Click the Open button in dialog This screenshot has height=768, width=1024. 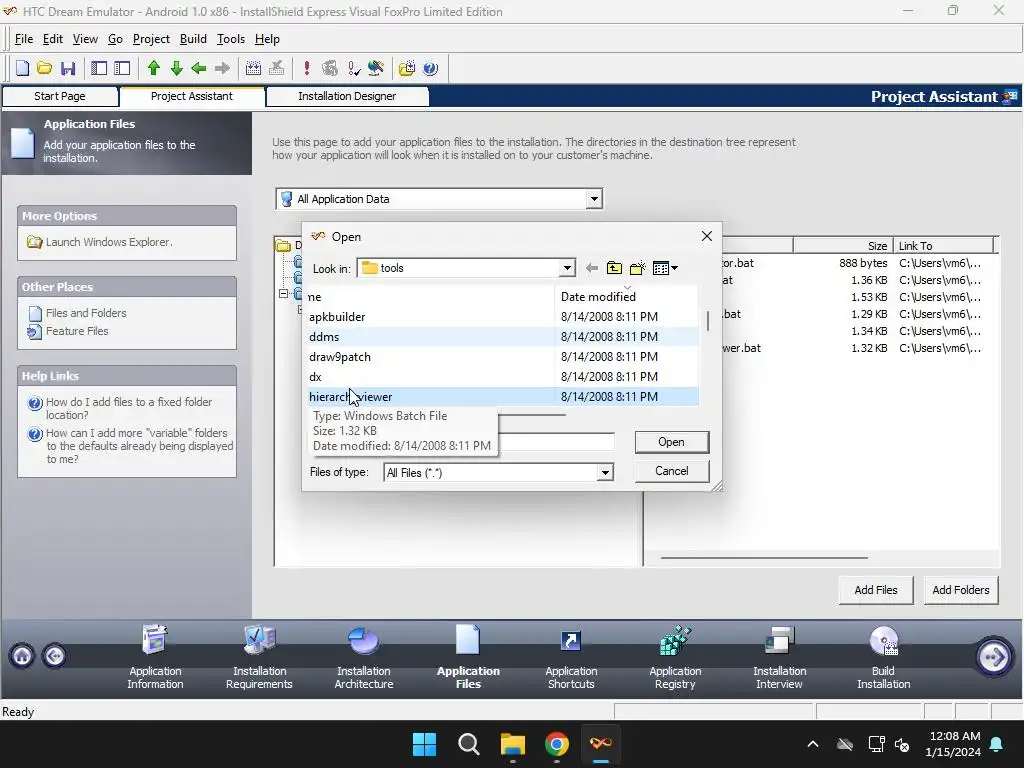point(671,442)
